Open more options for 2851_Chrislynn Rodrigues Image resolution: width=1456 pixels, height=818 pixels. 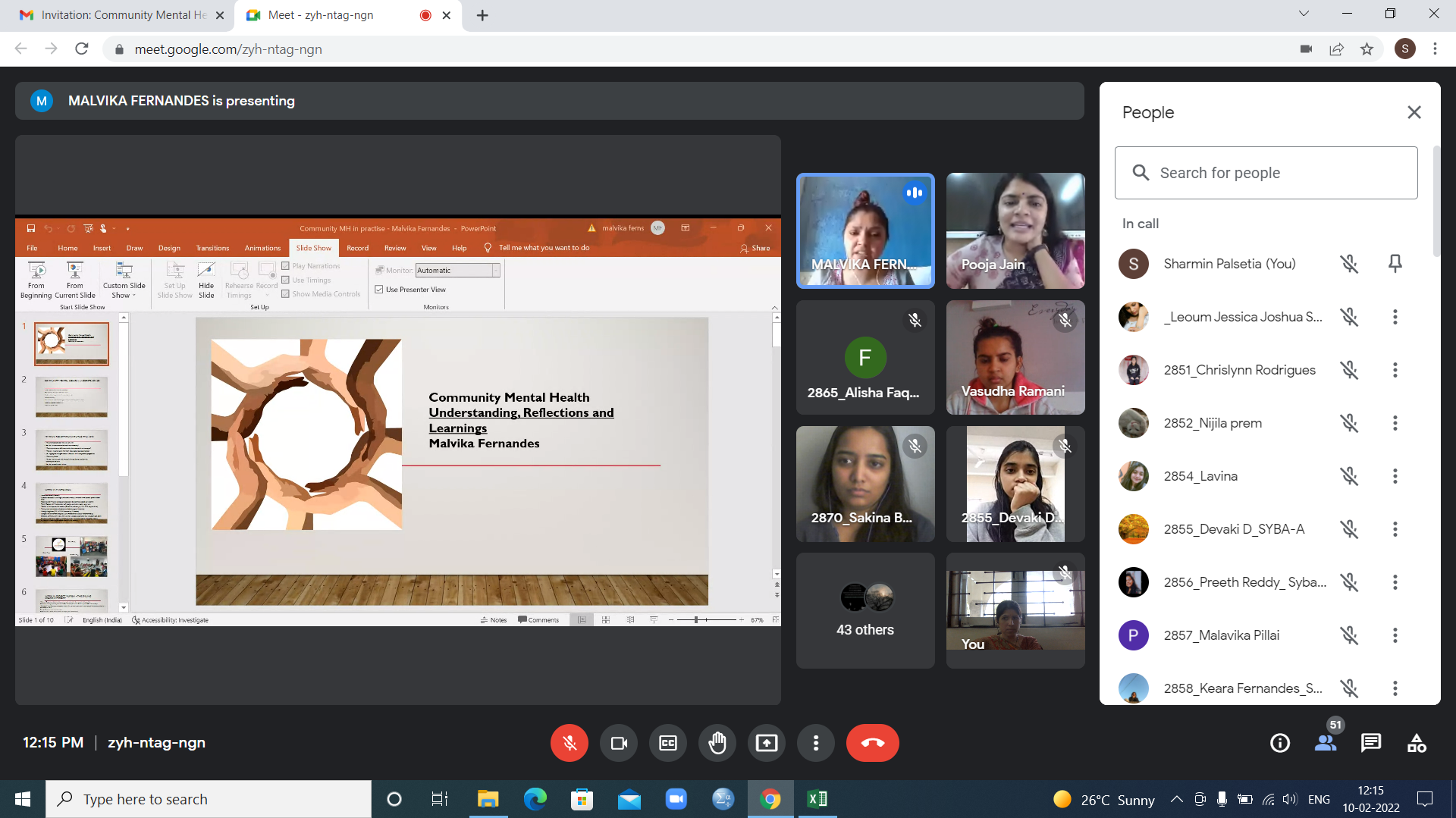tap(1395, 370)
